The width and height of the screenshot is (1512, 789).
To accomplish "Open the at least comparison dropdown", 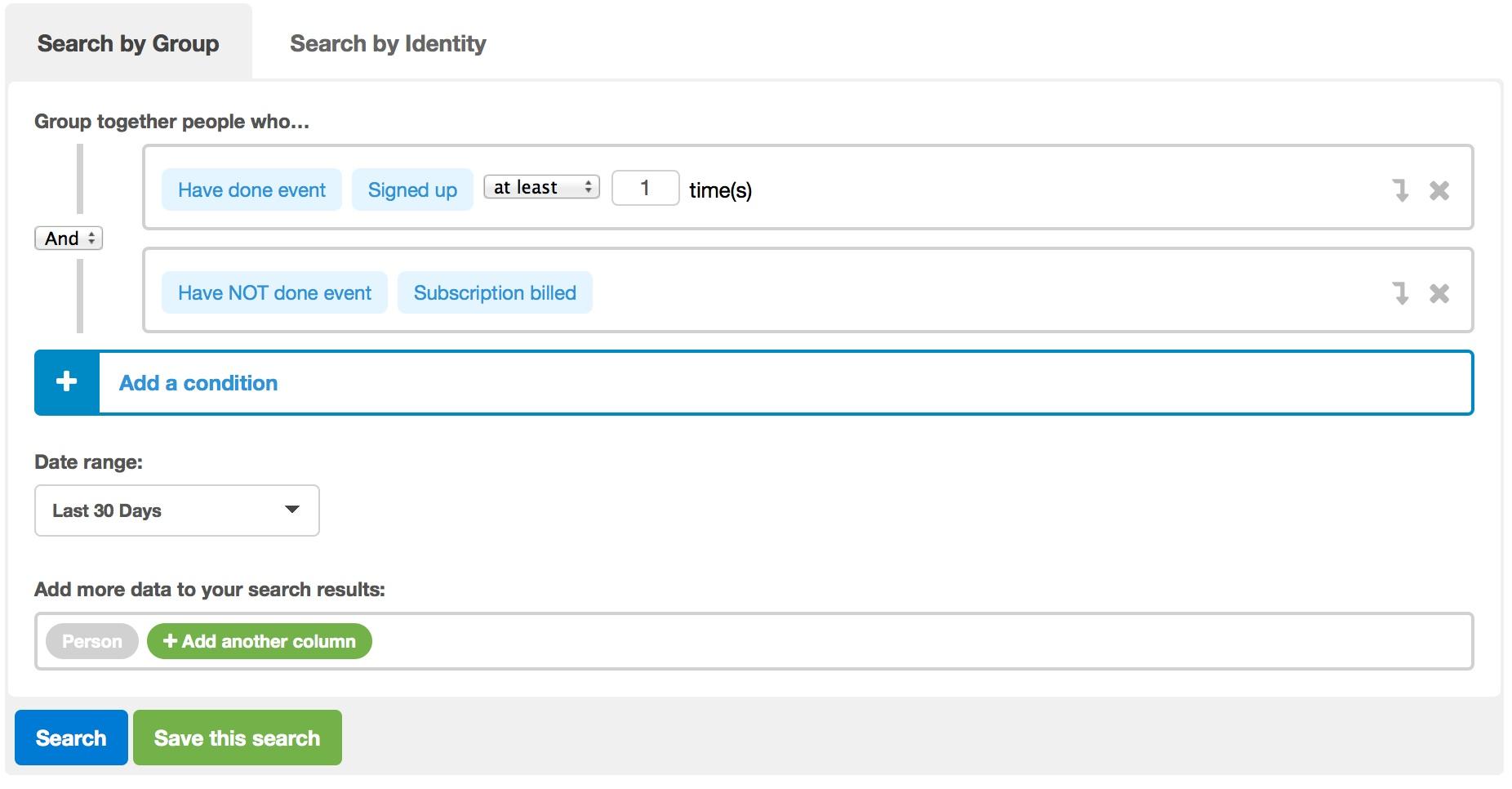I will [x=541, y=187].
